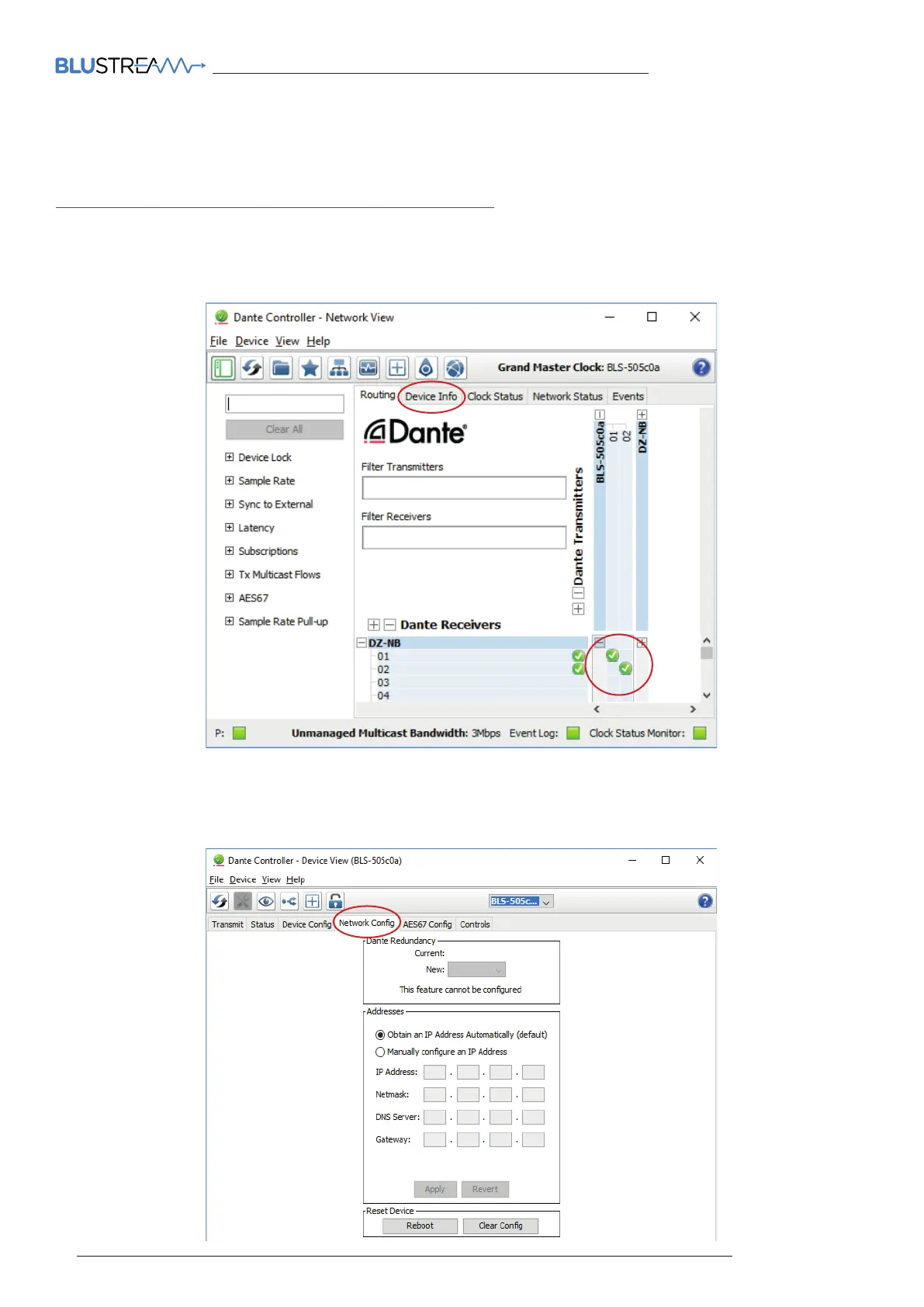
Task: Expand the Tx Multicast Flows filter
Action: [230, 574]
